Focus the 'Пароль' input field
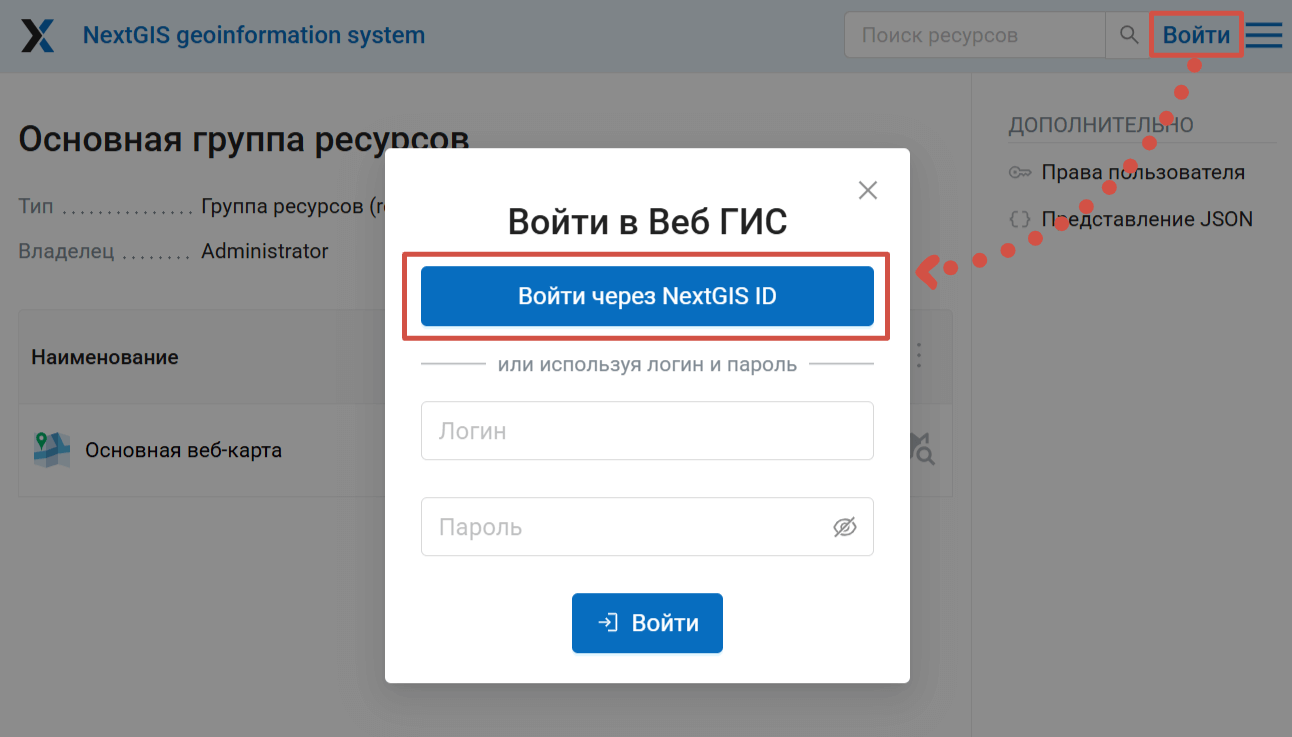This screenshot has width=1292, height=737. [625, 527]
